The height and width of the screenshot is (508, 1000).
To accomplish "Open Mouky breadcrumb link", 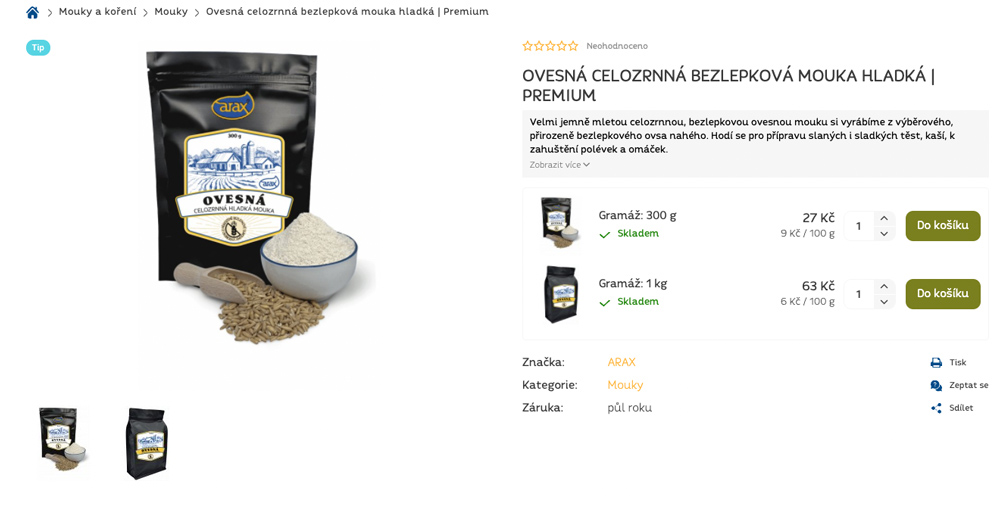I will (x=171, y=11).
